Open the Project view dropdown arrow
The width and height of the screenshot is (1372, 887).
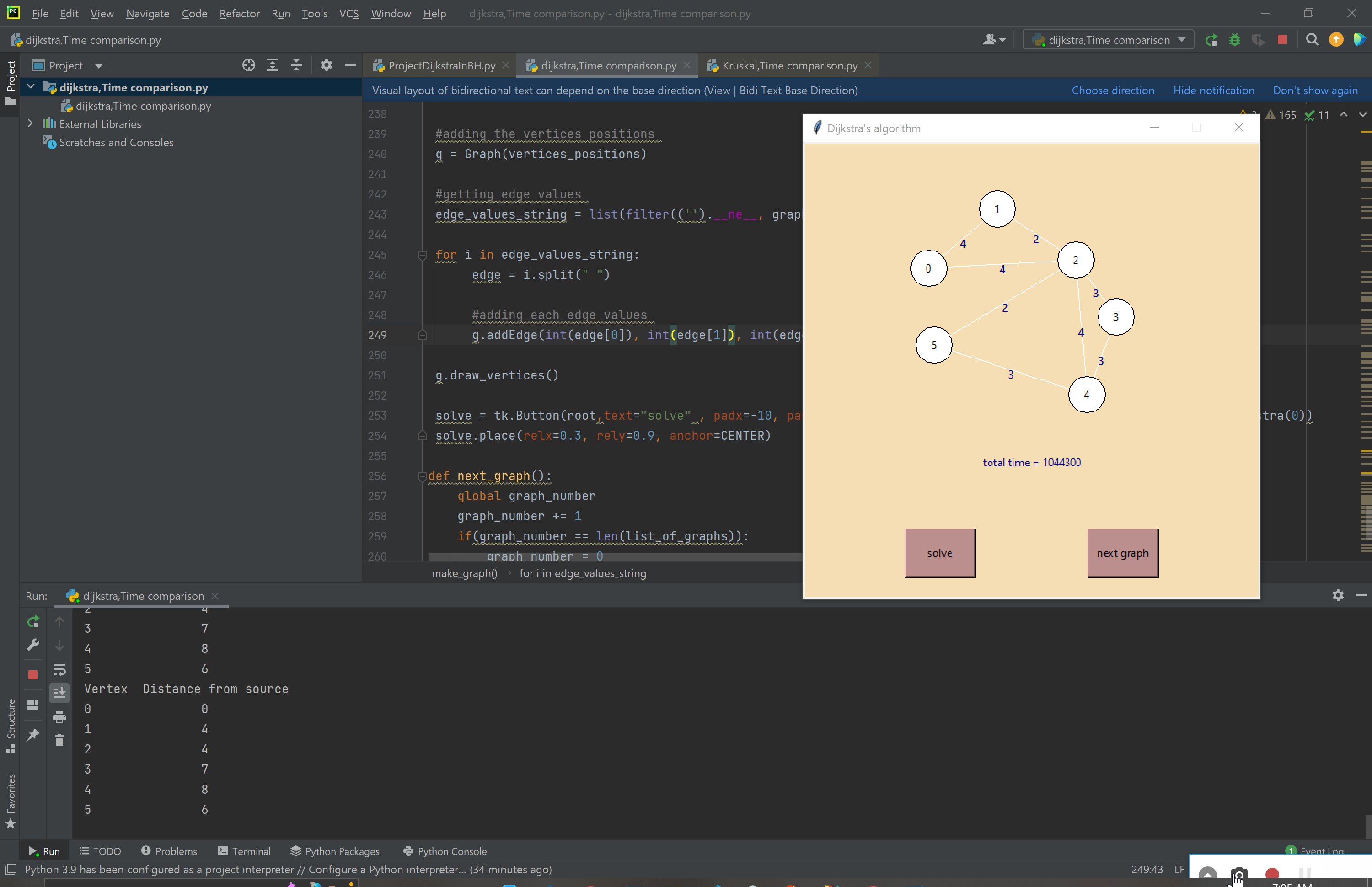98,66
